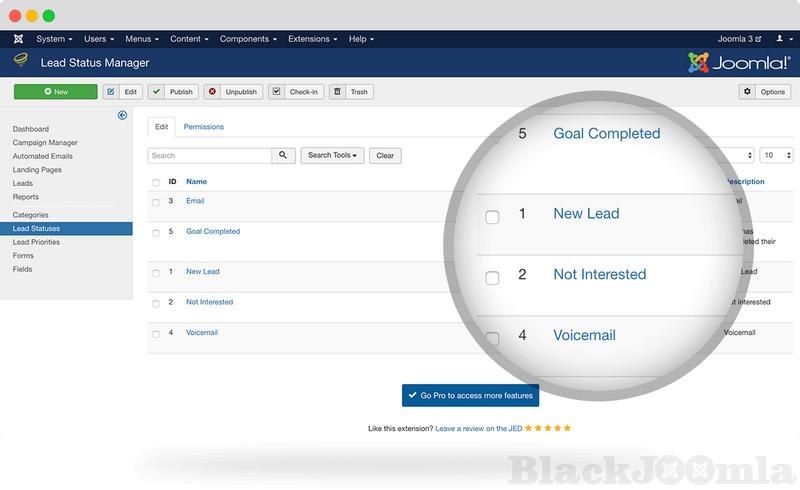Open the list limit dropdown showing 10
Screen dimensions: 800x490
coord(776,155)
